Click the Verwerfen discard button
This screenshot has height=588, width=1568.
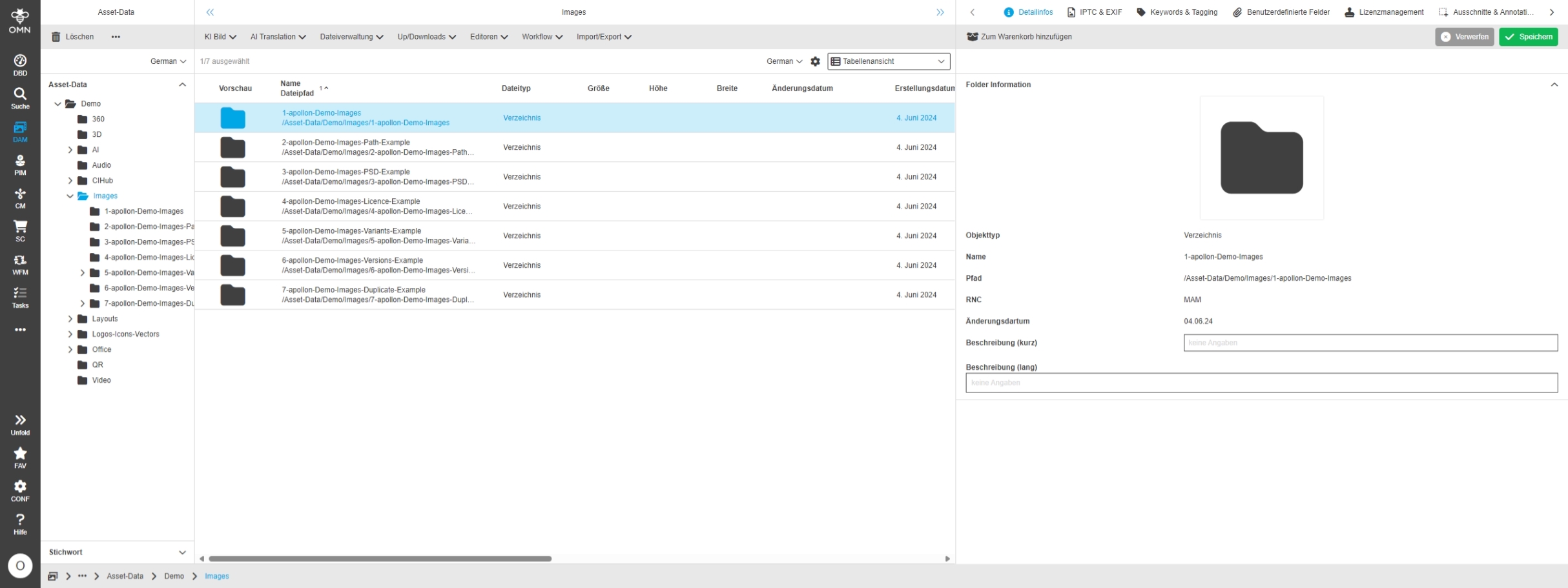tap(1464, 37)
